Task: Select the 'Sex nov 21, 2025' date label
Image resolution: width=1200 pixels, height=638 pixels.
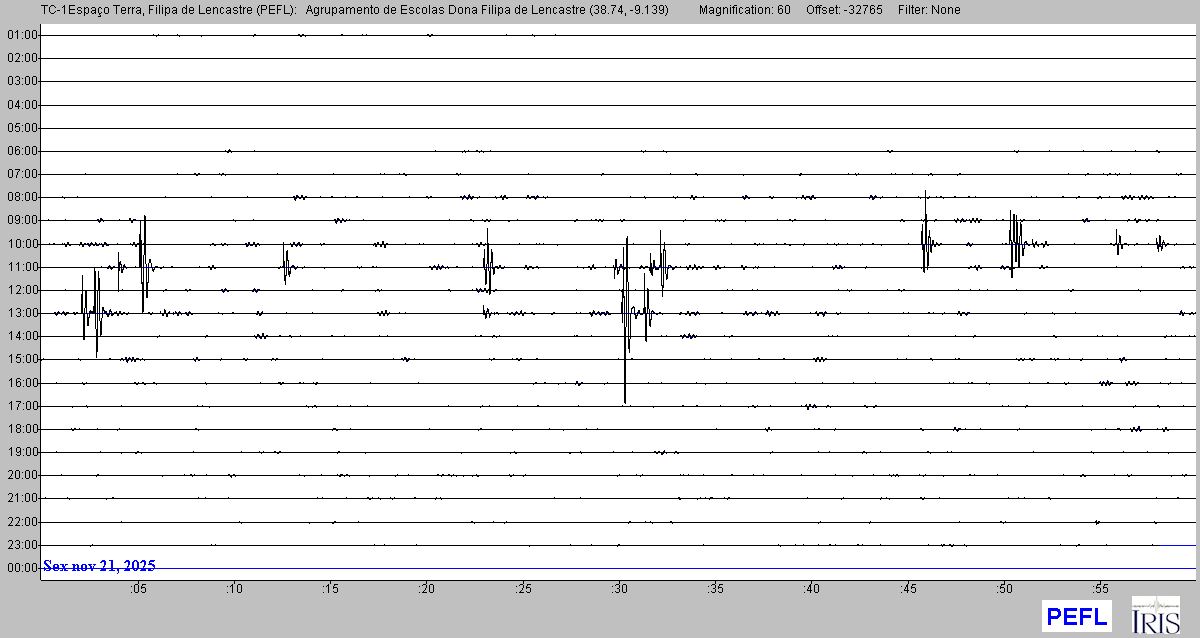Action: click(99, 566)
